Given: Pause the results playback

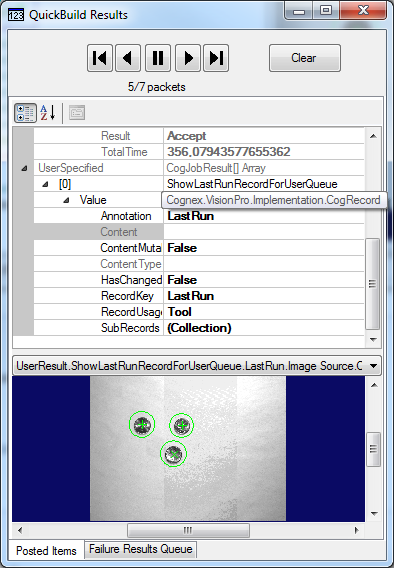Looking at the screenshot, I should (158, 58).
